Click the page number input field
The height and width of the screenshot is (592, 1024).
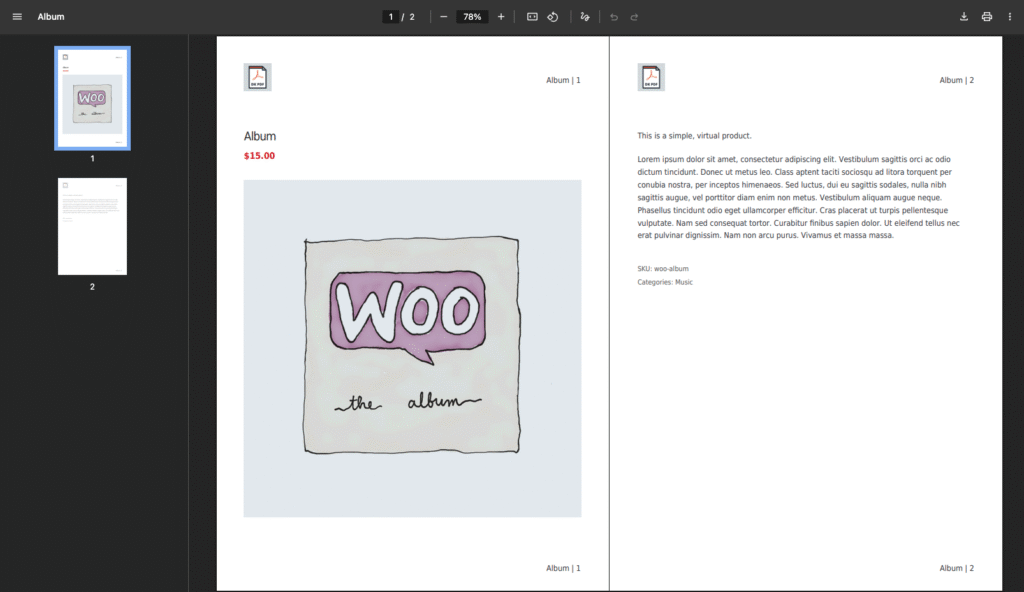point(390,16)
